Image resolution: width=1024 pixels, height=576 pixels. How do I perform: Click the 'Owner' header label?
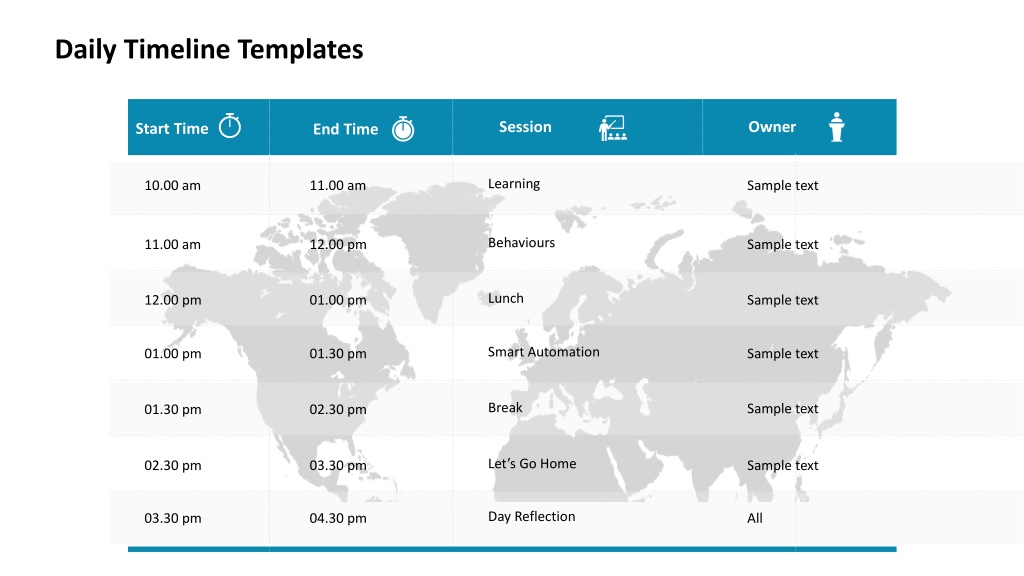pyautogui.click(x=772, y=127)
